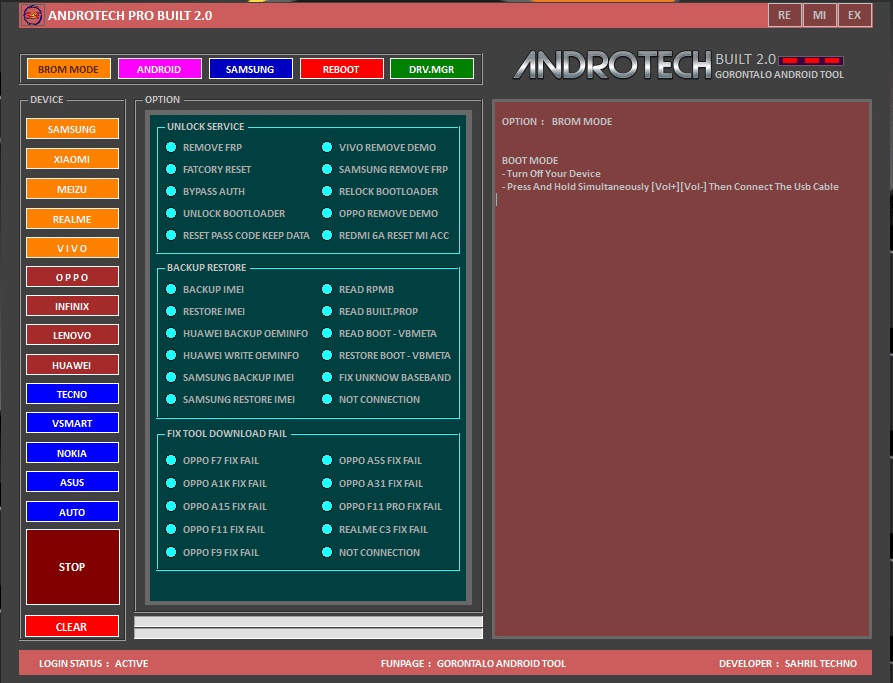893x683 pixels.
Task: Select OPPO A15 FIX FAIL option
Action: 216,506
